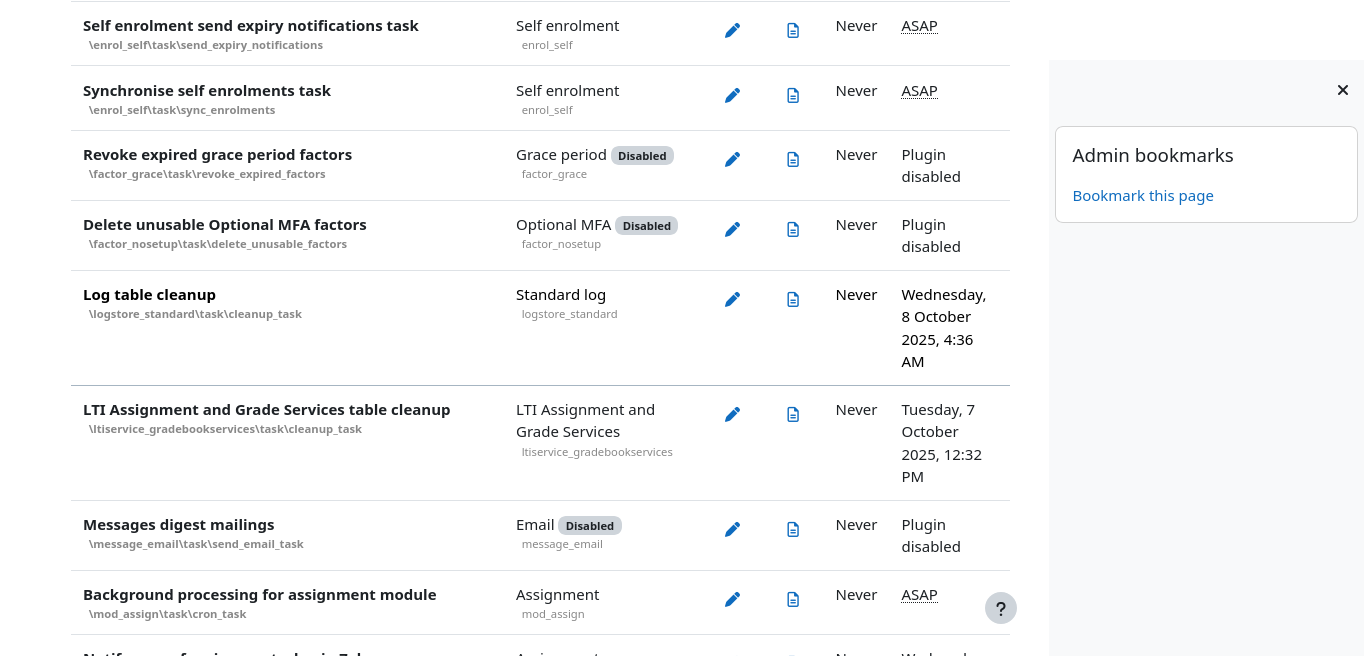
Task: Edit the Messages digest mailings task
Action: (732, 529)
